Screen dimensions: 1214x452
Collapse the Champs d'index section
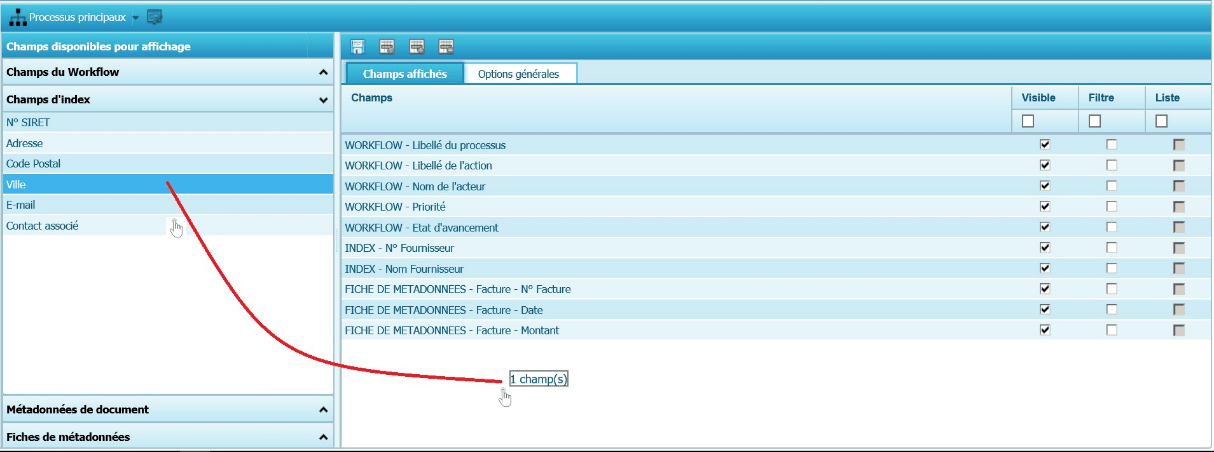(323, 100)
